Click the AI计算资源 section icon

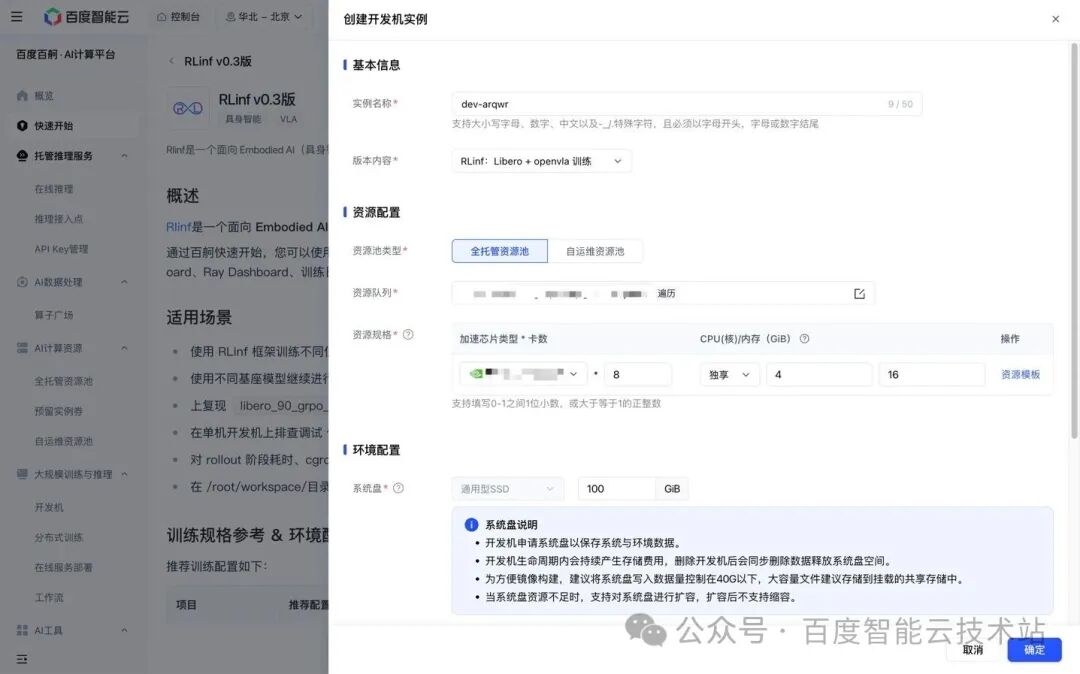22,348
